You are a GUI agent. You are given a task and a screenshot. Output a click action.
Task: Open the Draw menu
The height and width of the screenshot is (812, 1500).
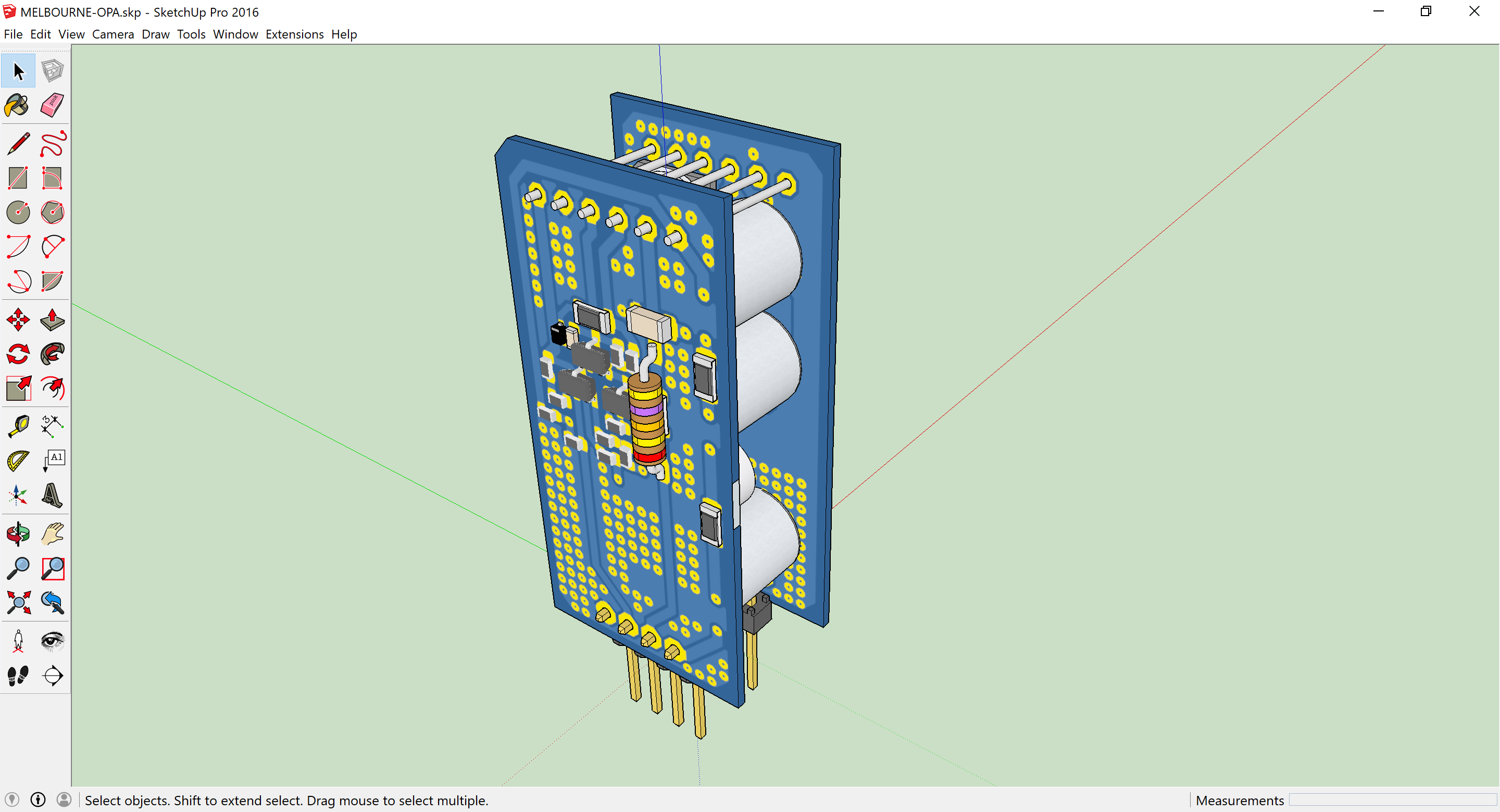156,34
